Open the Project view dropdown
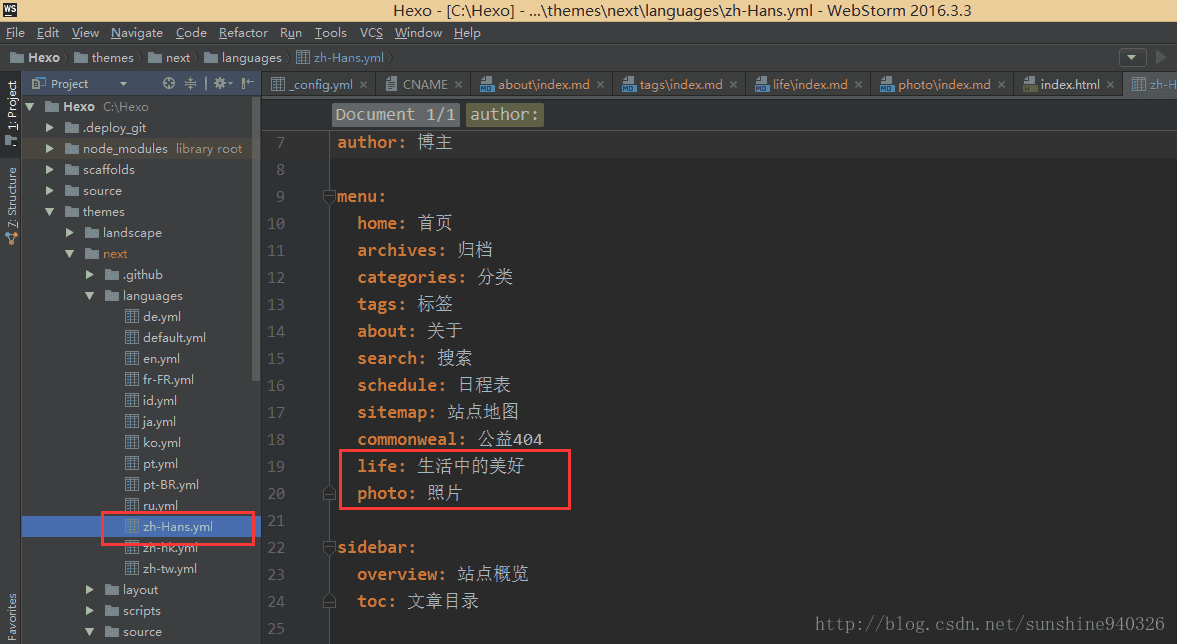This screenshot has width=1177, height=644. coord(123,84)
